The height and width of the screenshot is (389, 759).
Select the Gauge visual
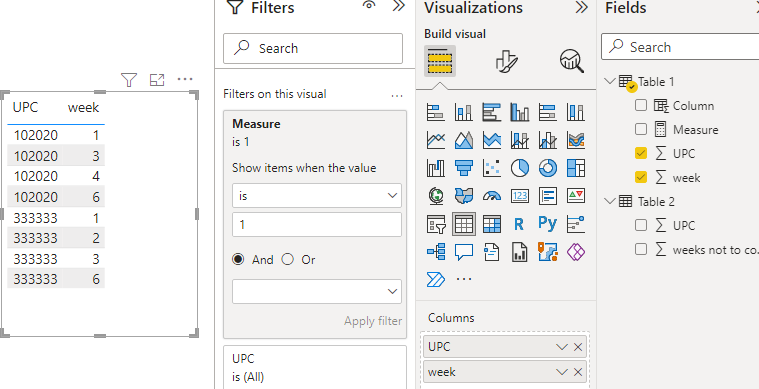(492, 196)
